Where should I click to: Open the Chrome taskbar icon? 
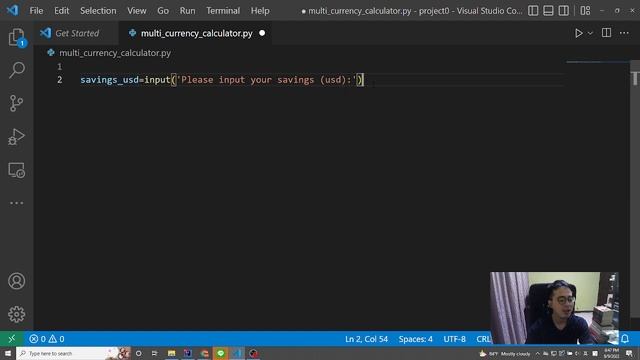(204, 353)
